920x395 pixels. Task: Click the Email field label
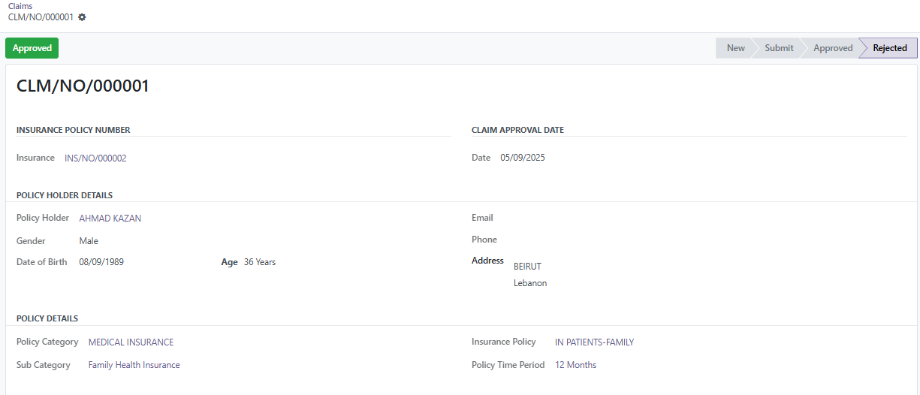(482, 218)
